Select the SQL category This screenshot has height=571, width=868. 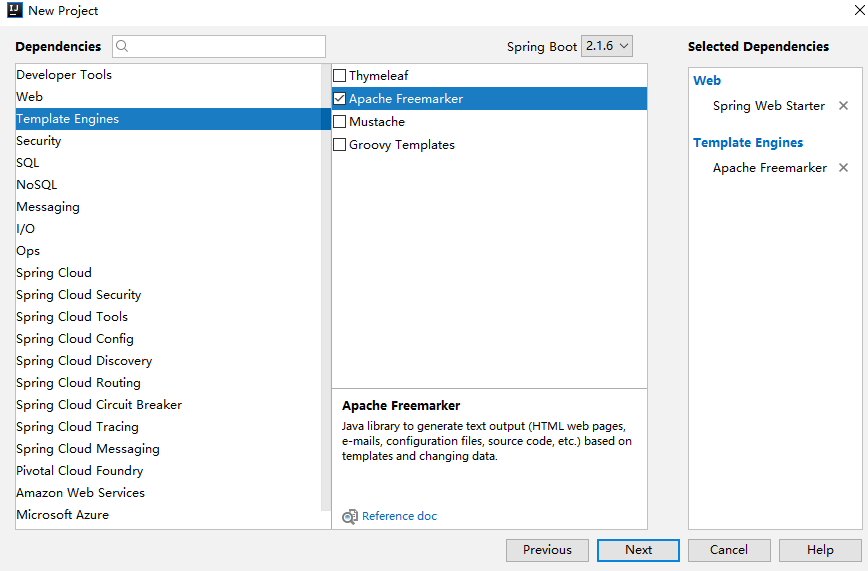point(28,163)
